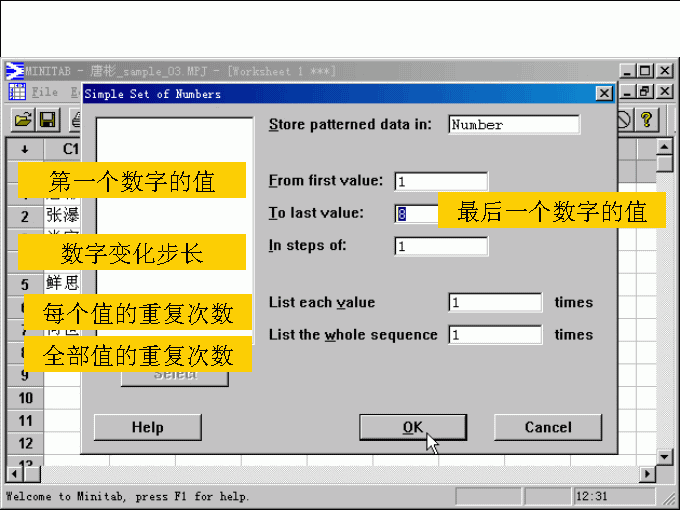This screenshot has height=510, width=680.
Task: Click the Open folder toolbar icon
Action: (22, 120)
